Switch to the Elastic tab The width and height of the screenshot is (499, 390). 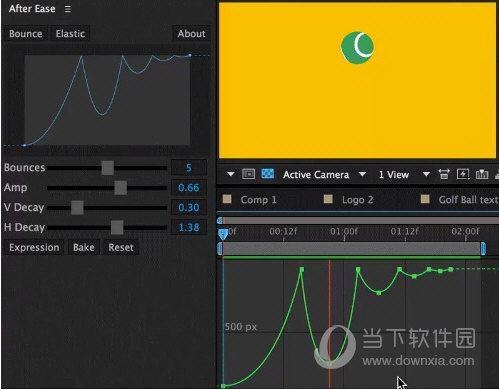click(x=70, y=34)
